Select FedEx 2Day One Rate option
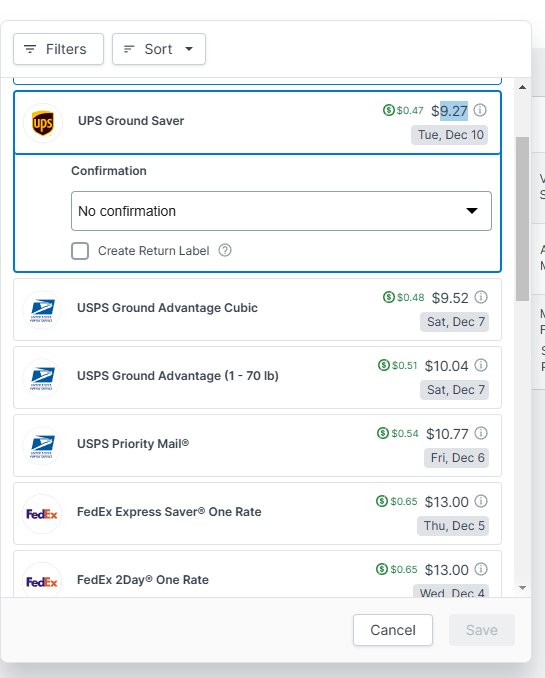Screen dimensions: 545x678 point(257,574)
